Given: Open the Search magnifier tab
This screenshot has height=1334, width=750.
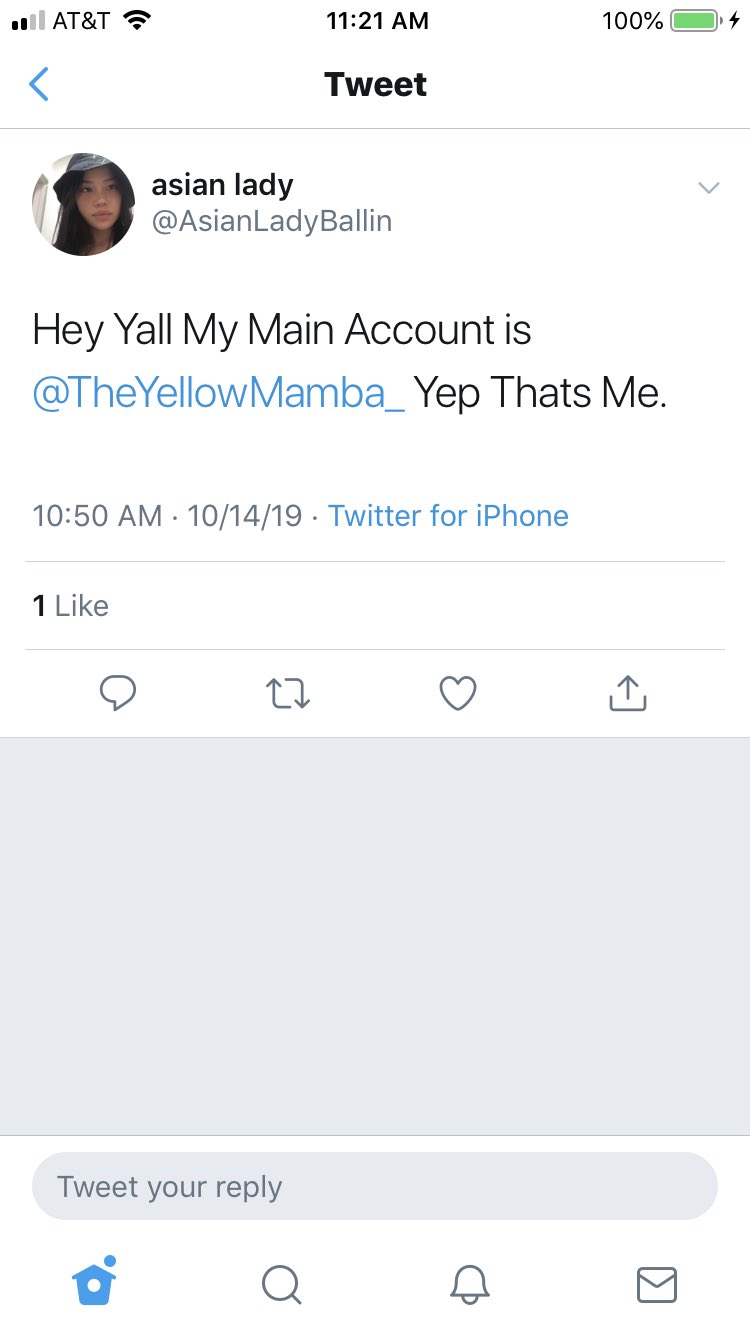Looking at the screenshot, I should pyautogui.click(x=281, y=1284).
